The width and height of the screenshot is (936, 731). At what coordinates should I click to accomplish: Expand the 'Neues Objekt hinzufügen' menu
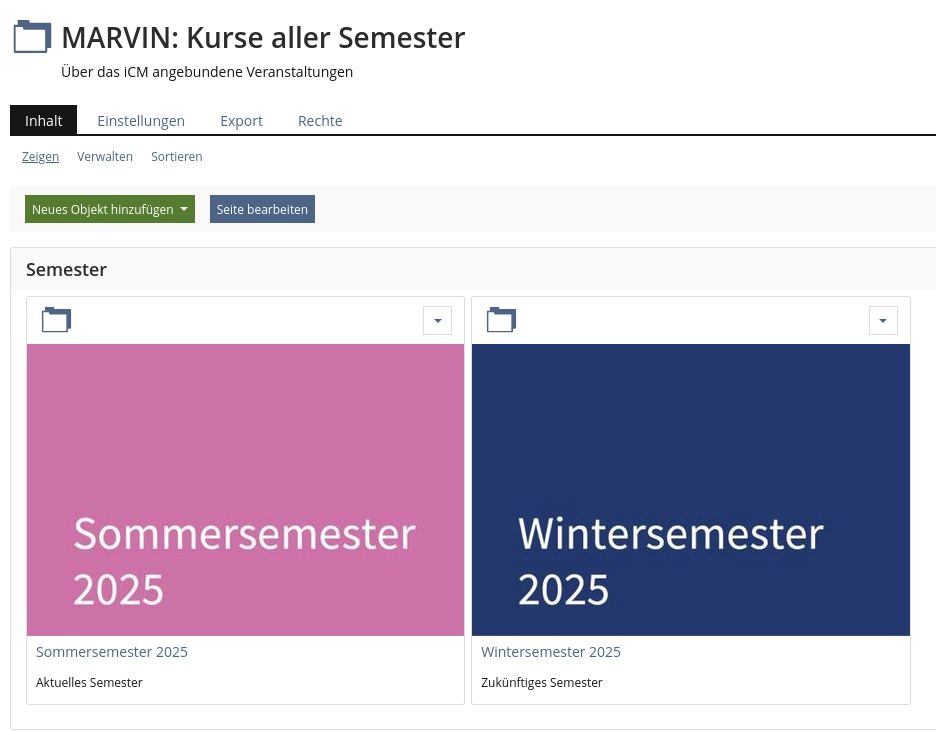(110, 210)
